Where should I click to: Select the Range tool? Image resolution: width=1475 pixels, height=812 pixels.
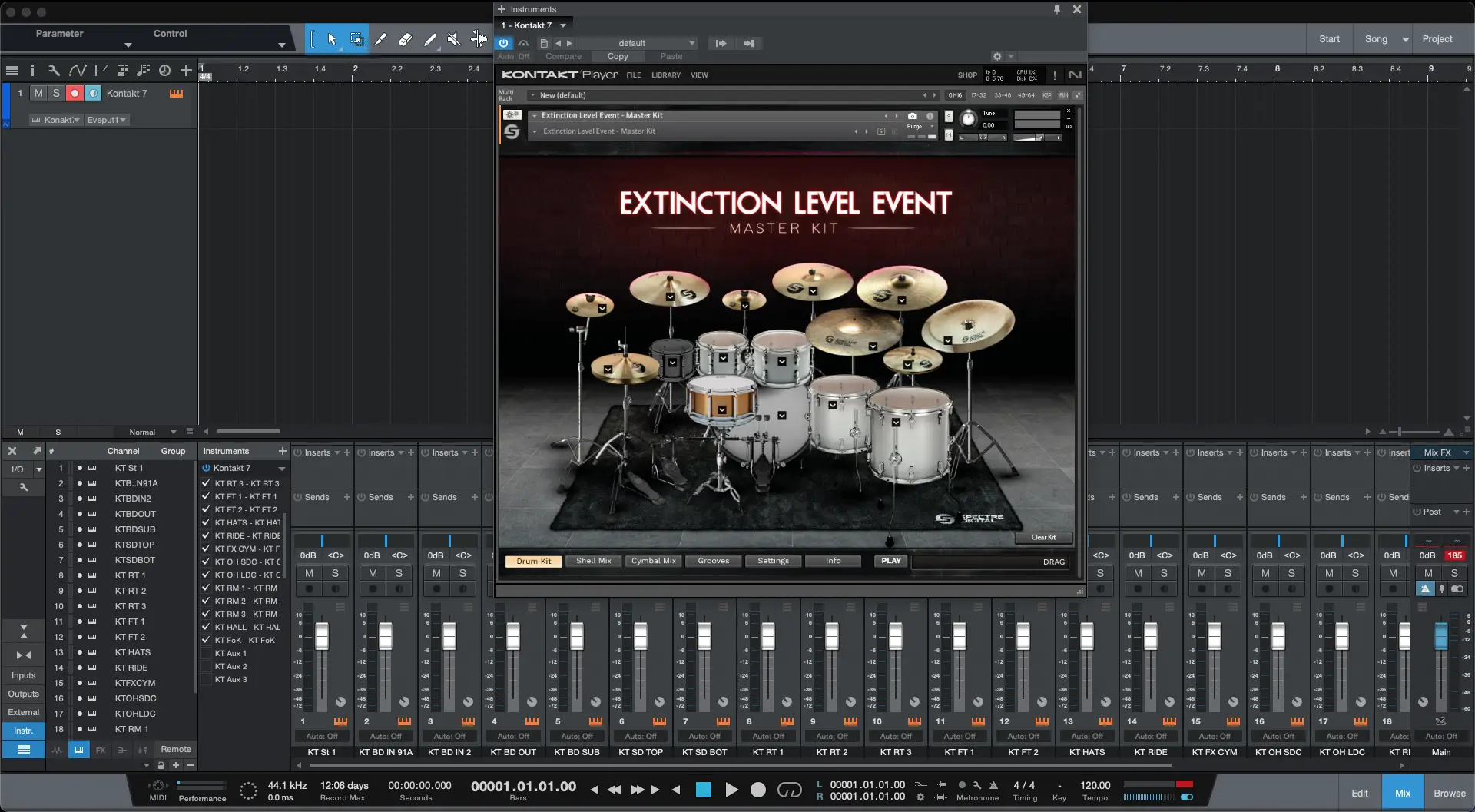click(x=357, y=39)
